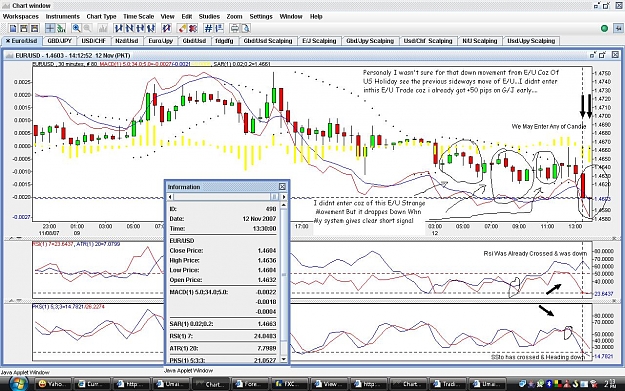Click the greyed bar chart icon
The height and width of the screenshot is (391, 625).
point(102,28)
